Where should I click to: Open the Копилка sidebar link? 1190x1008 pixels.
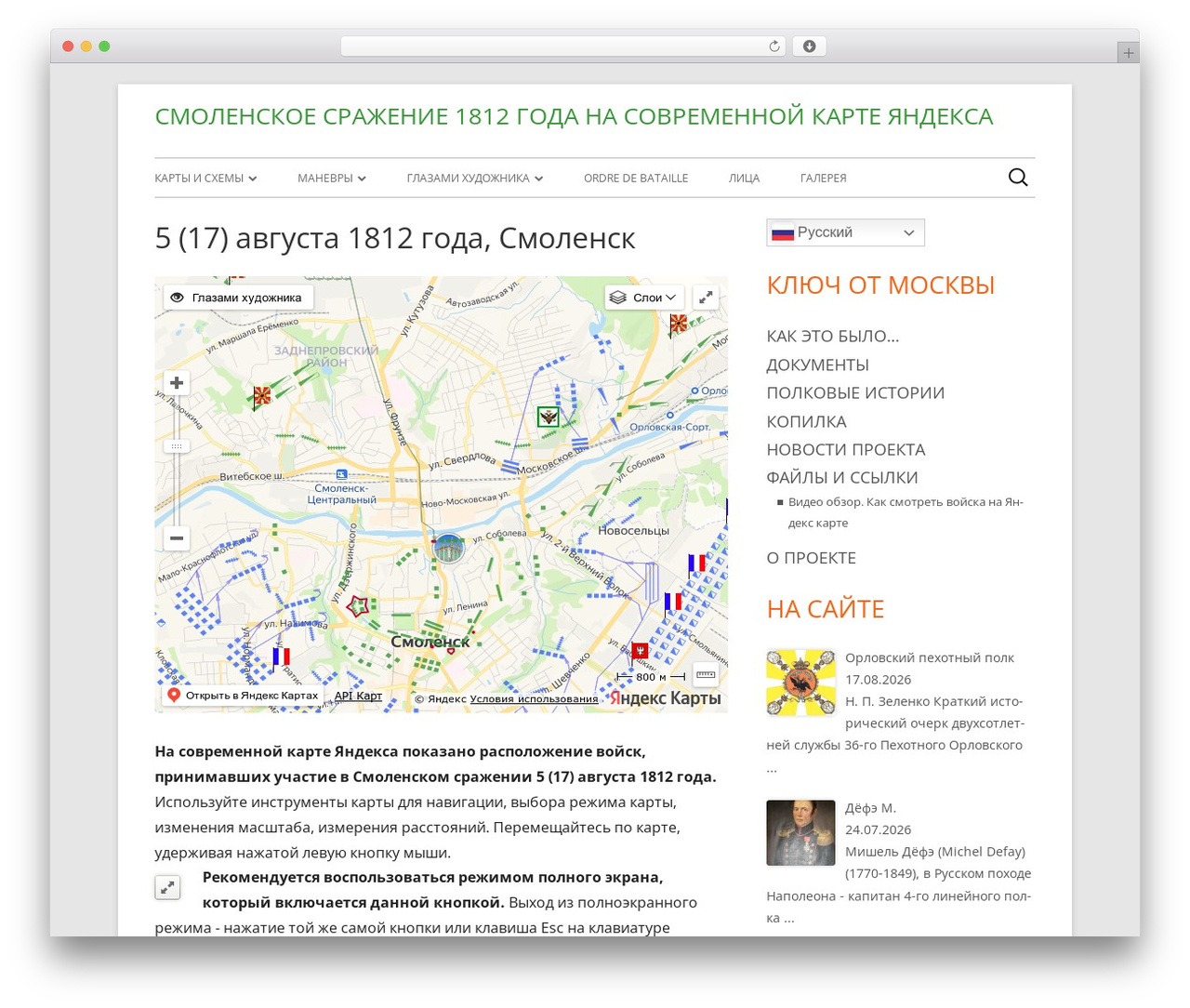coord(806,421)
